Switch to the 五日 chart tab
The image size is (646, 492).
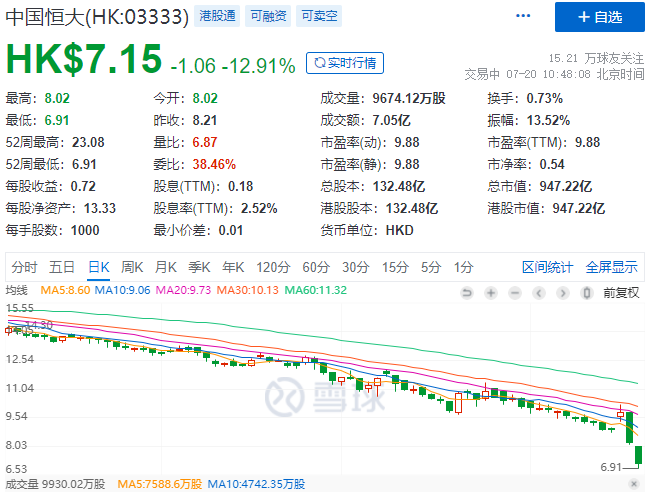pyautogui.click(x=61, y=267)
